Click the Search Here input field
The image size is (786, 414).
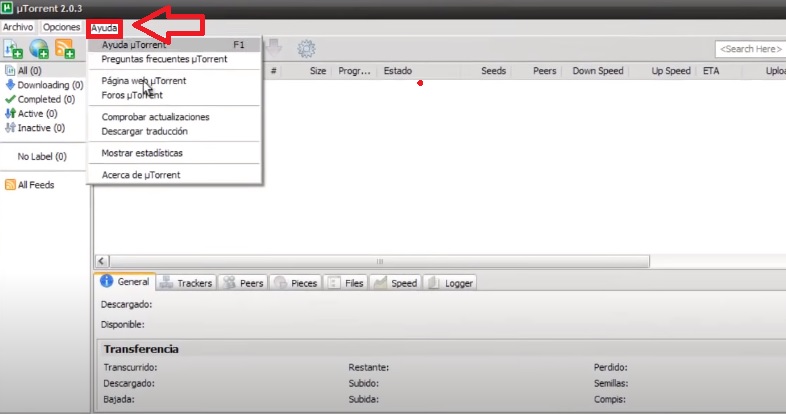click(x=750, y=49)
